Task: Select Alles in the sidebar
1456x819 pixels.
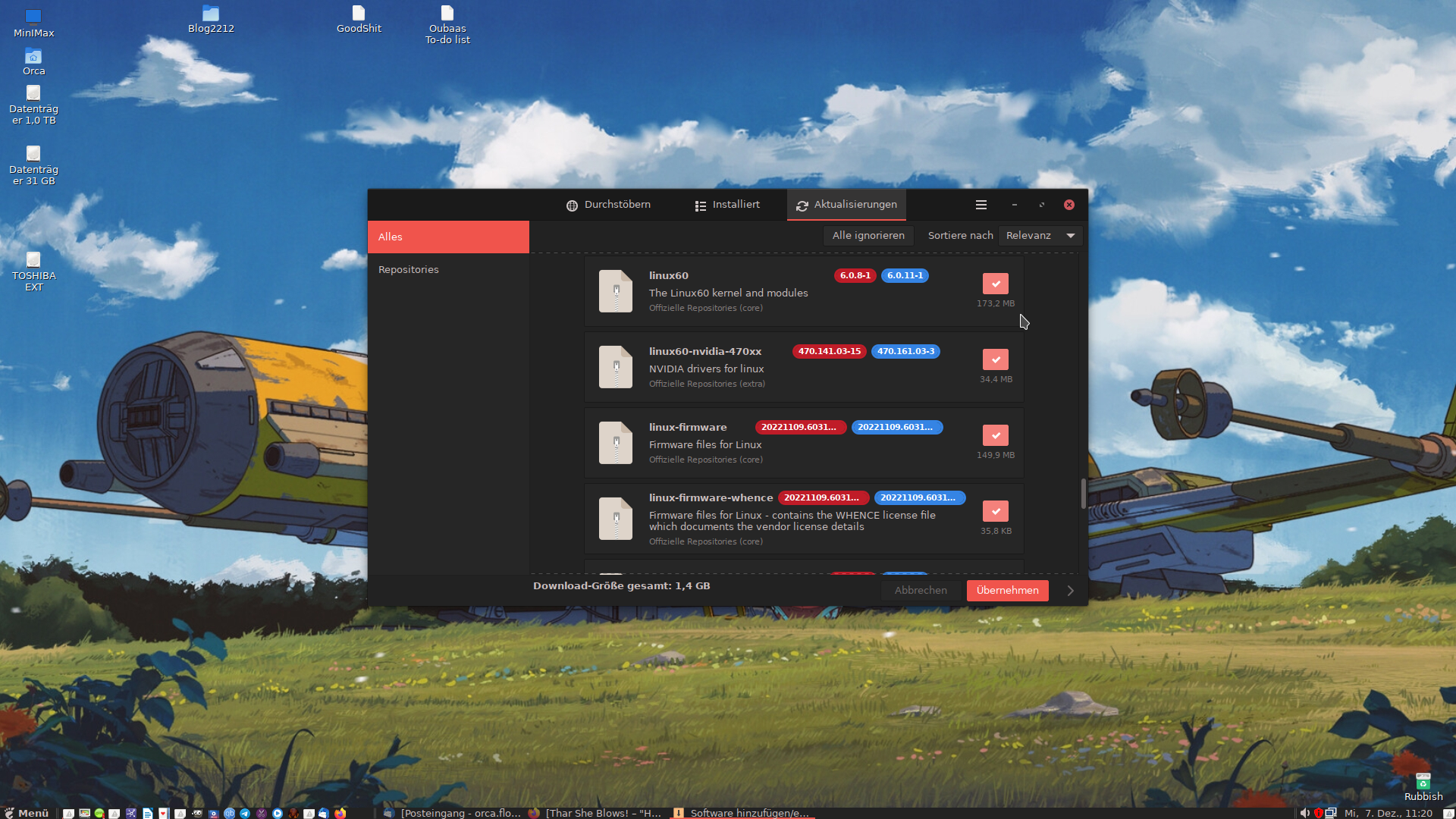Action: click(448, 237)
